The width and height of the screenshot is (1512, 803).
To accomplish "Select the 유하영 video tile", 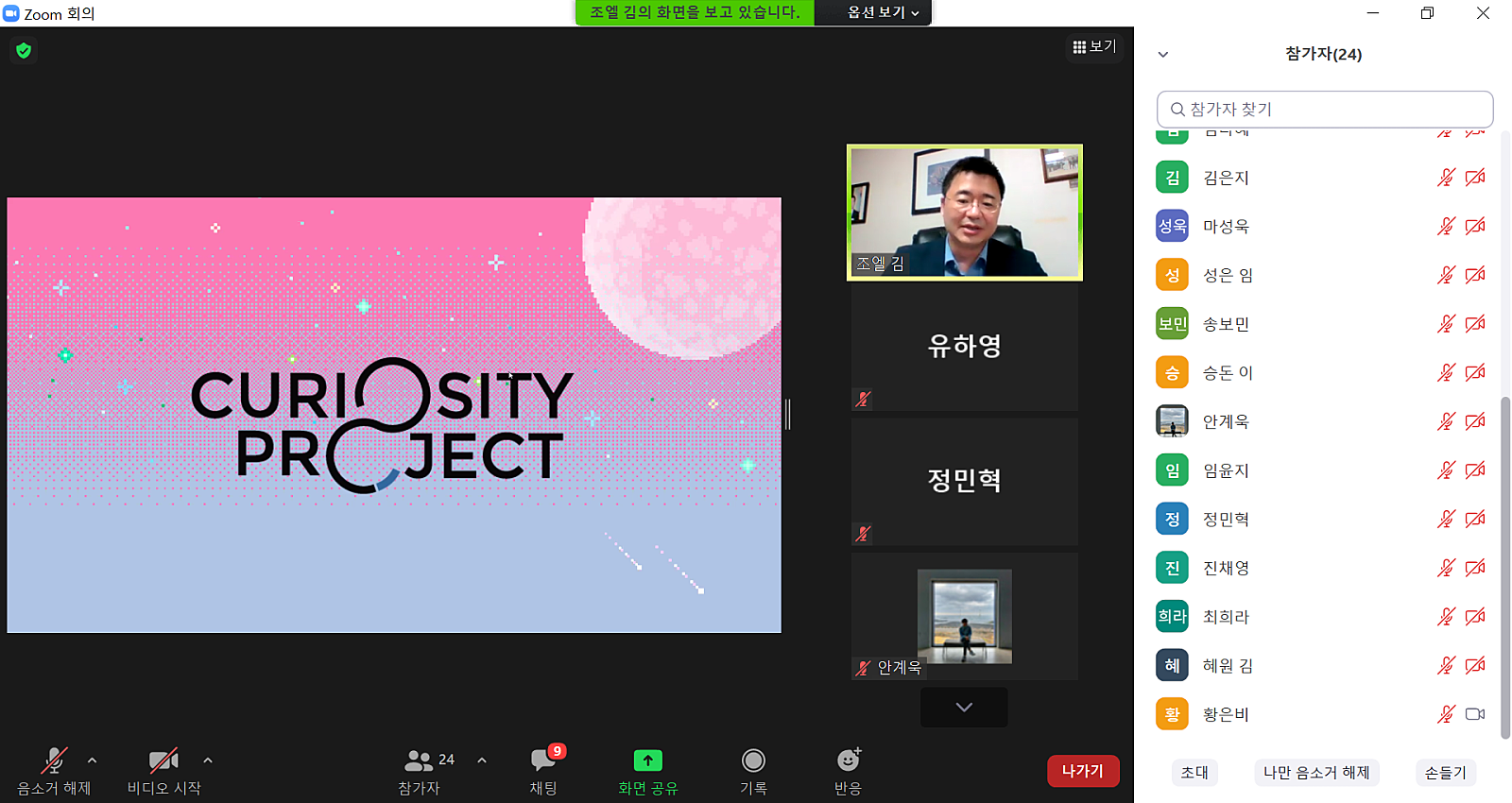I will 965,348.
